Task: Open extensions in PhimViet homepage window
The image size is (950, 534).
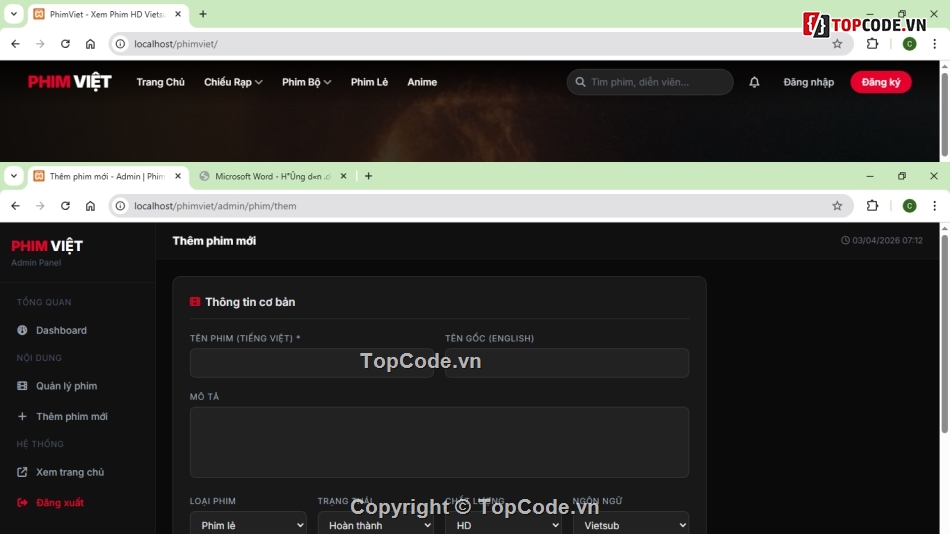Action: coord(872,44)
